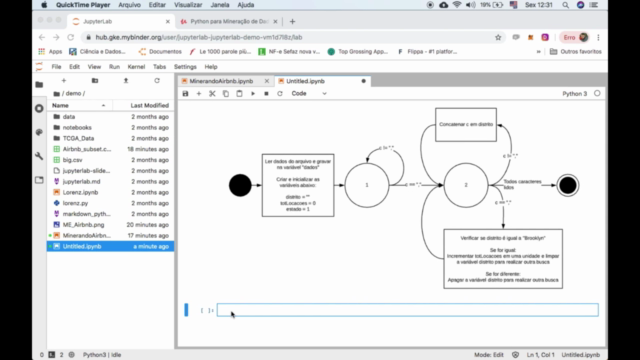Close the MinerandoAirbnb.ipynb tab
Viewport: 640px width, 360px height.
[x=267, y=81]
